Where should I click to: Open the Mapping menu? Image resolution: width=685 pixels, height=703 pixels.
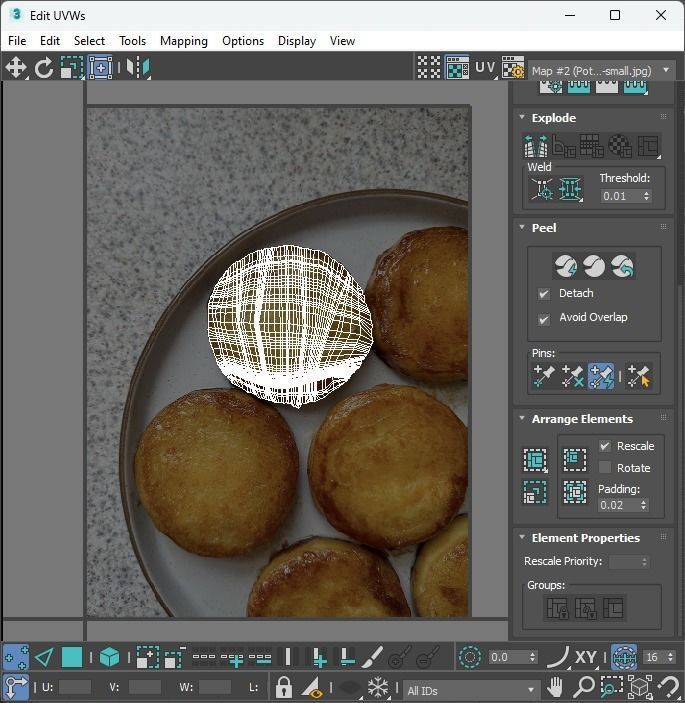(x=184, y=41)
